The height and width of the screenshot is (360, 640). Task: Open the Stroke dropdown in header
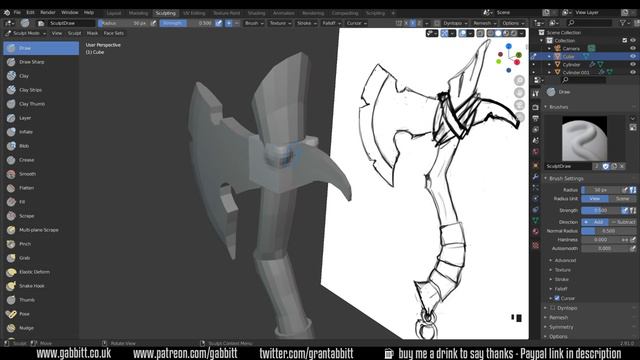click(307, 23)
